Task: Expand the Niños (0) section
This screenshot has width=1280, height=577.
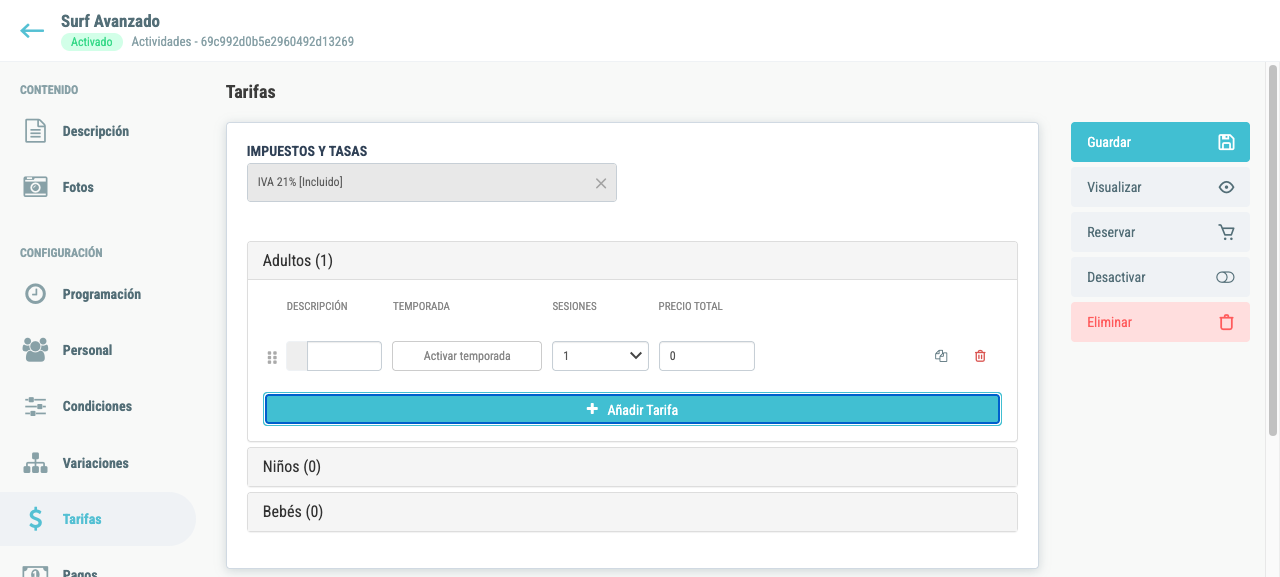Action: coord(632,467)
